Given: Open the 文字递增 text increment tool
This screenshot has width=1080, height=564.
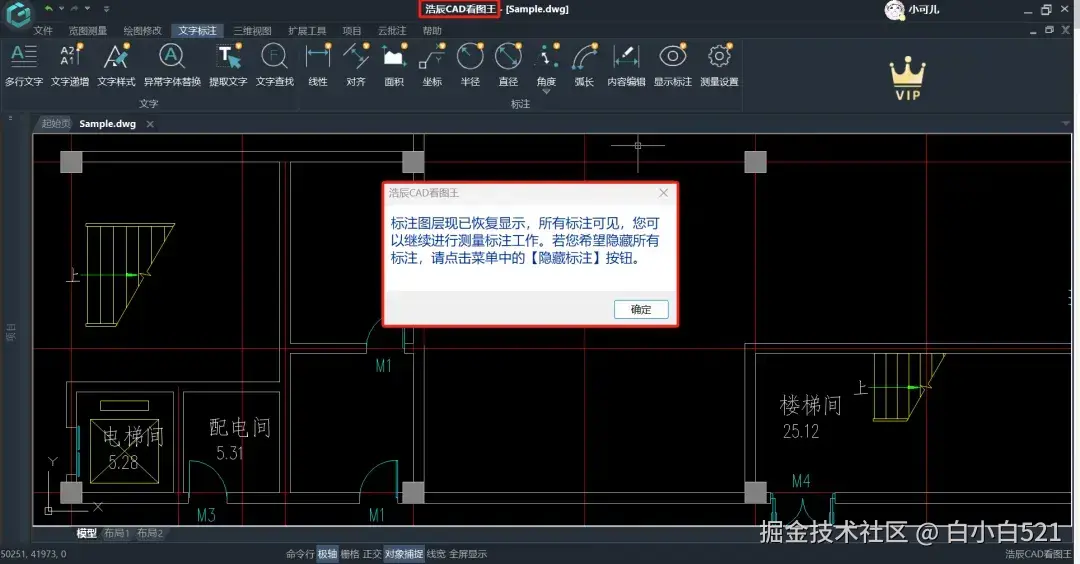Looking at the screenshot, I should pyautogui.click(x=70, y=65).
